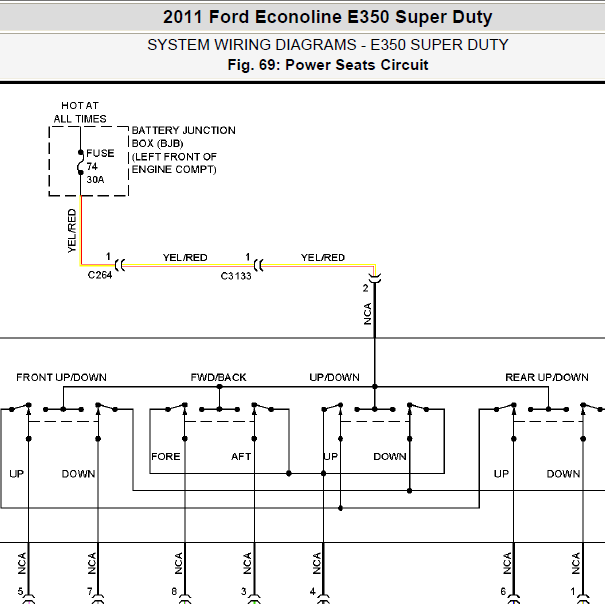Click the C3133 connector symbol on the wire
The height and width of the screenshot is (604, 605).
(x=259, y=266)
